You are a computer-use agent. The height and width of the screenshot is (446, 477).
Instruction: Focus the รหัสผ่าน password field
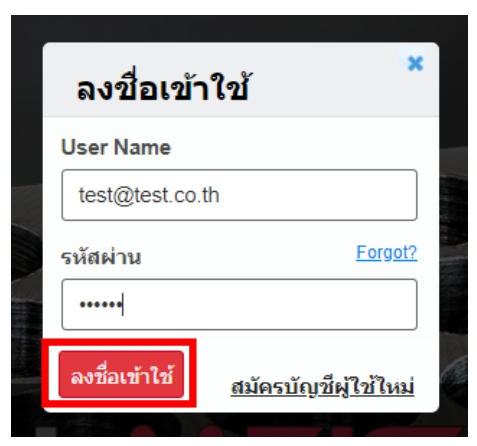tap(239, 304)
